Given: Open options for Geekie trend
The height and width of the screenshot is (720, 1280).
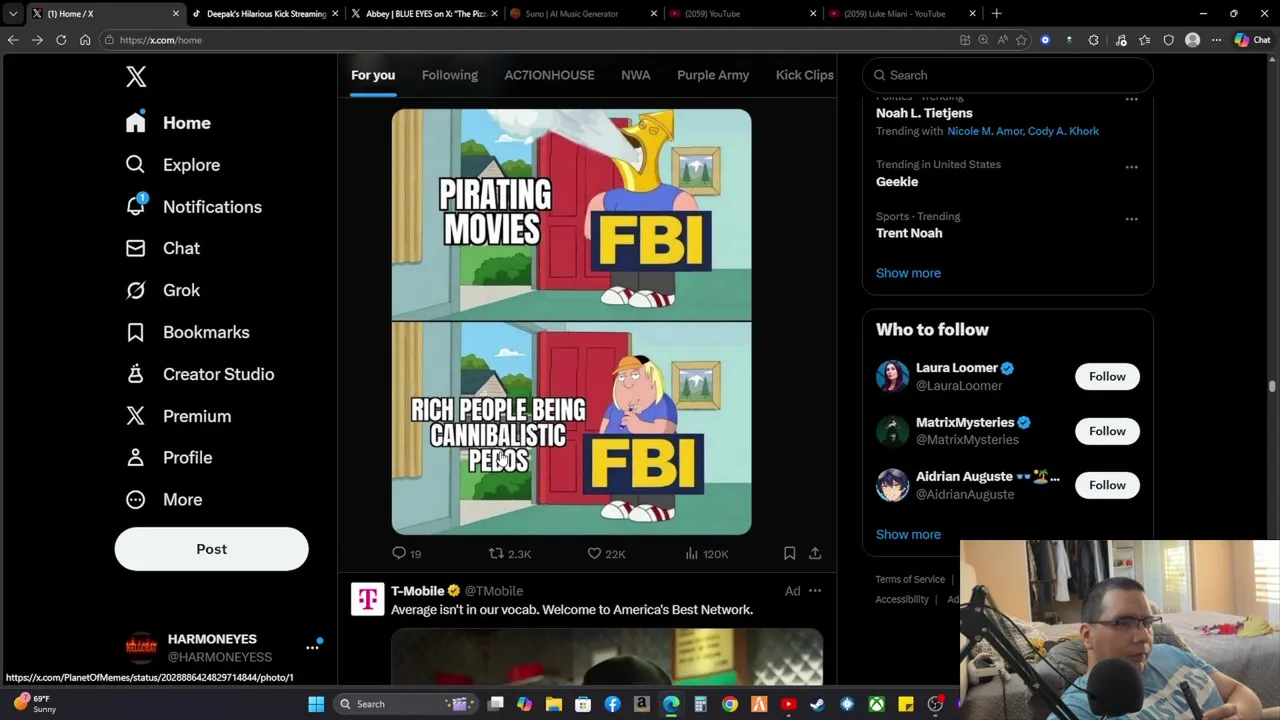Looking at the screenshot, I should (1131, 167).
